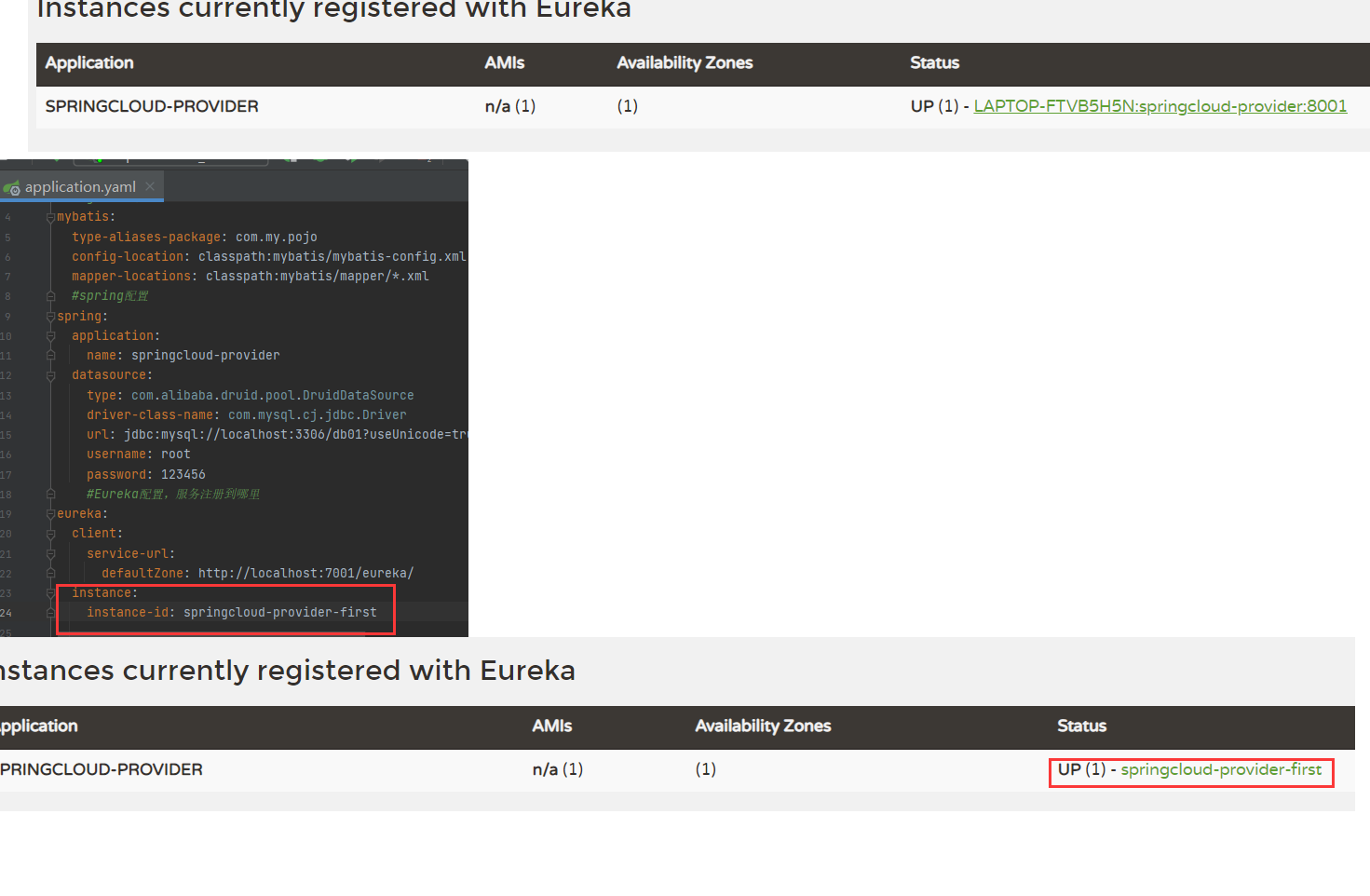The height and width of the screenshot is (896, 1370).
Task: Place cursor on type-aliases-package line
Action: 195,238
